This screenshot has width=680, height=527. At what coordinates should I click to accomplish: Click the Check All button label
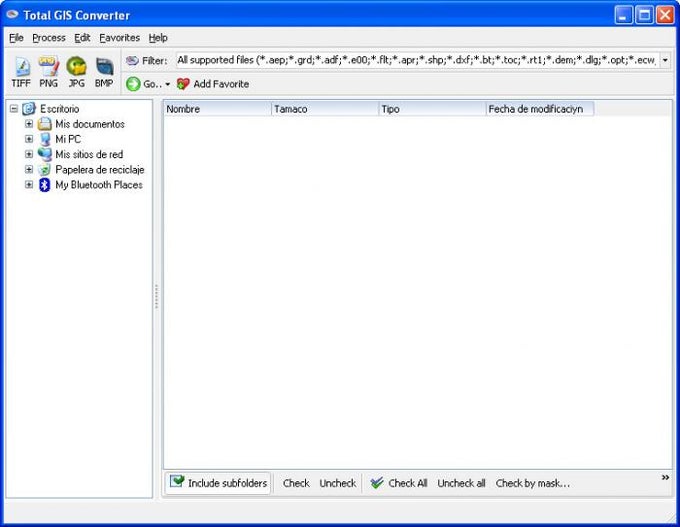coord(408,483)
